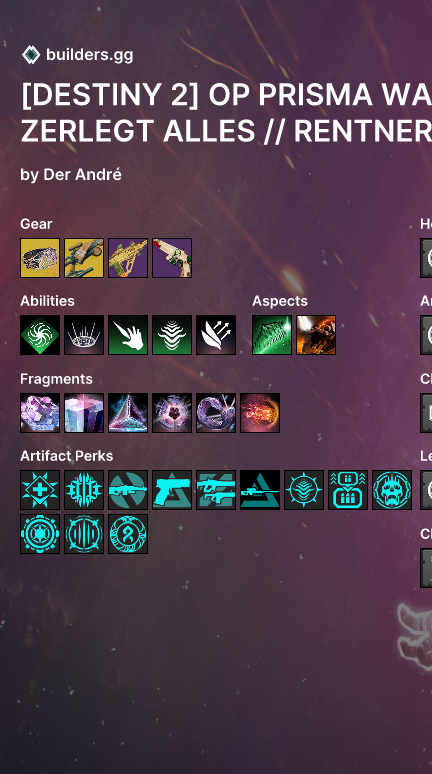
Task: Select the green spiral super ability icon
Action: coord(40,335)
